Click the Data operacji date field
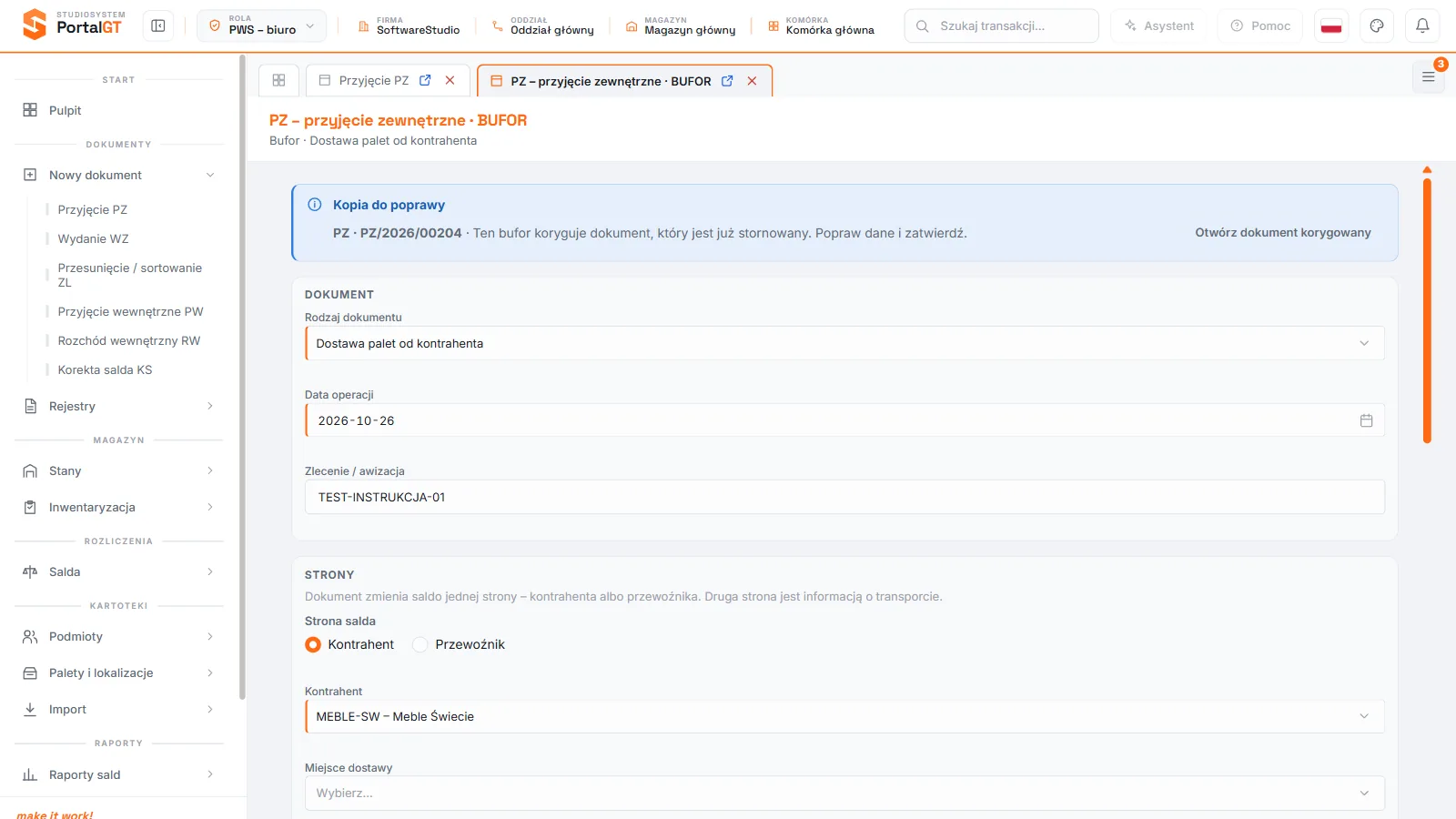The height and width of the screenshot is (819, 1456). tap(844, 420)
